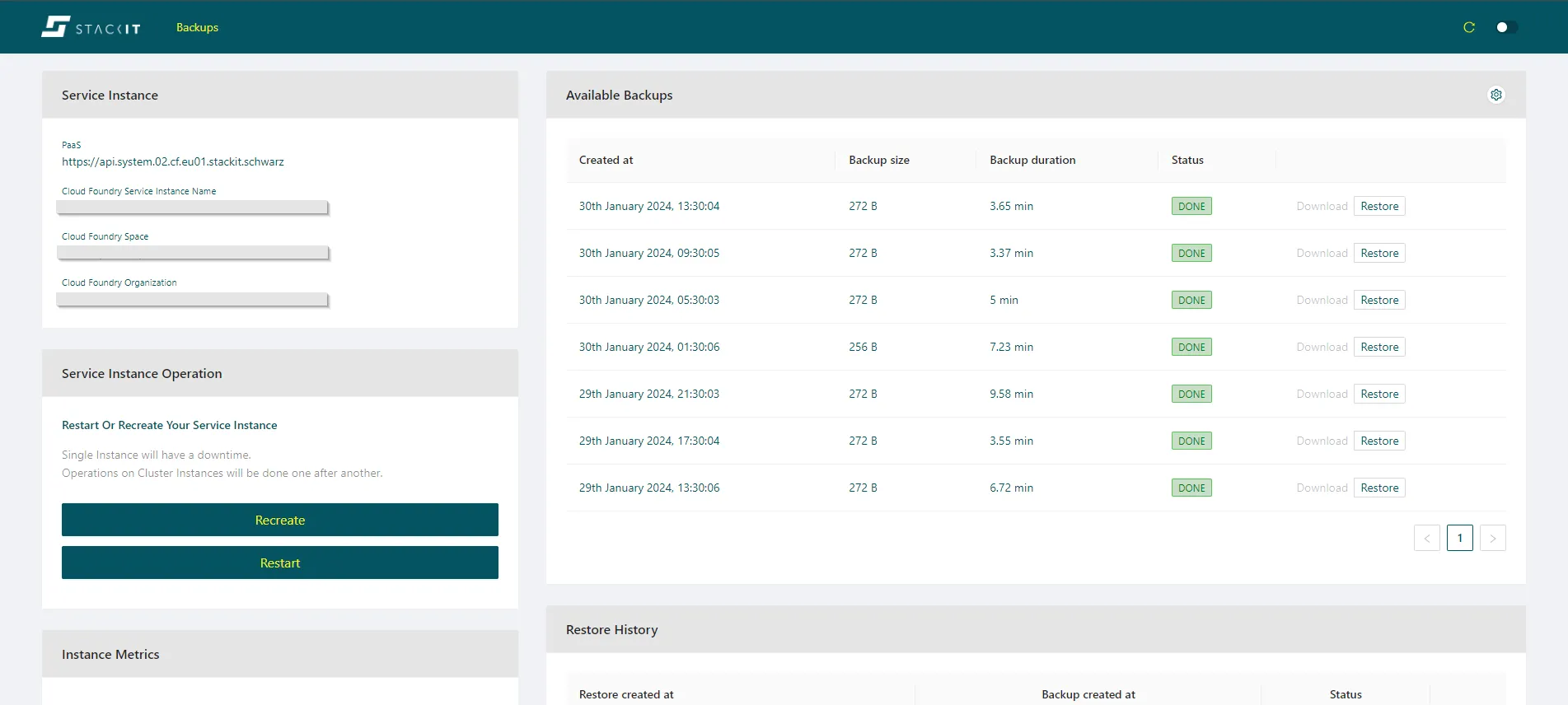The image size is (1568, 705).
Task: Go to previous page of backups
Action: [x=1426, y=538]
